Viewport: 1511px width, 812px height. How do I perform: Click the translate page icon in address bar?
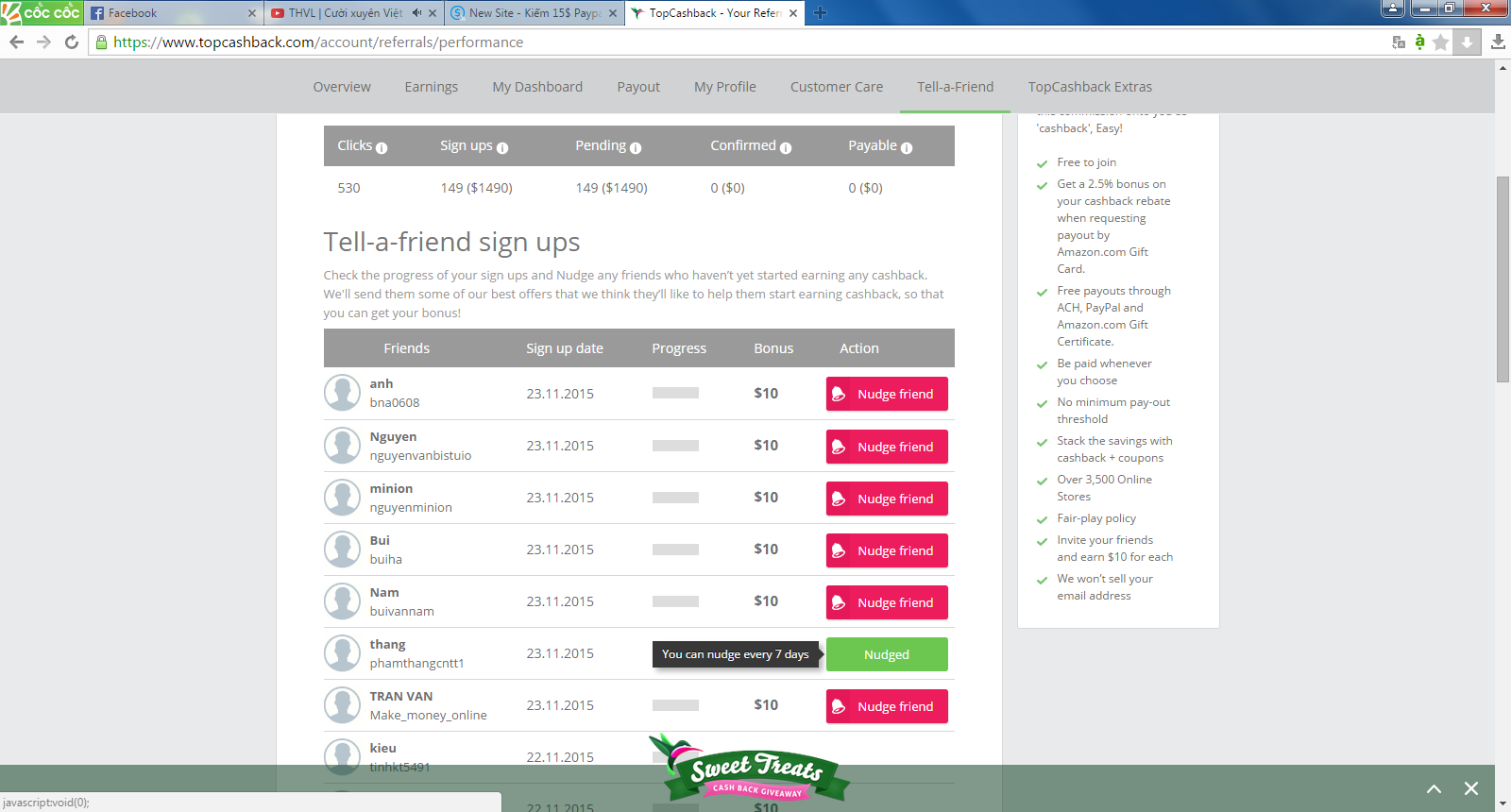1399,42
